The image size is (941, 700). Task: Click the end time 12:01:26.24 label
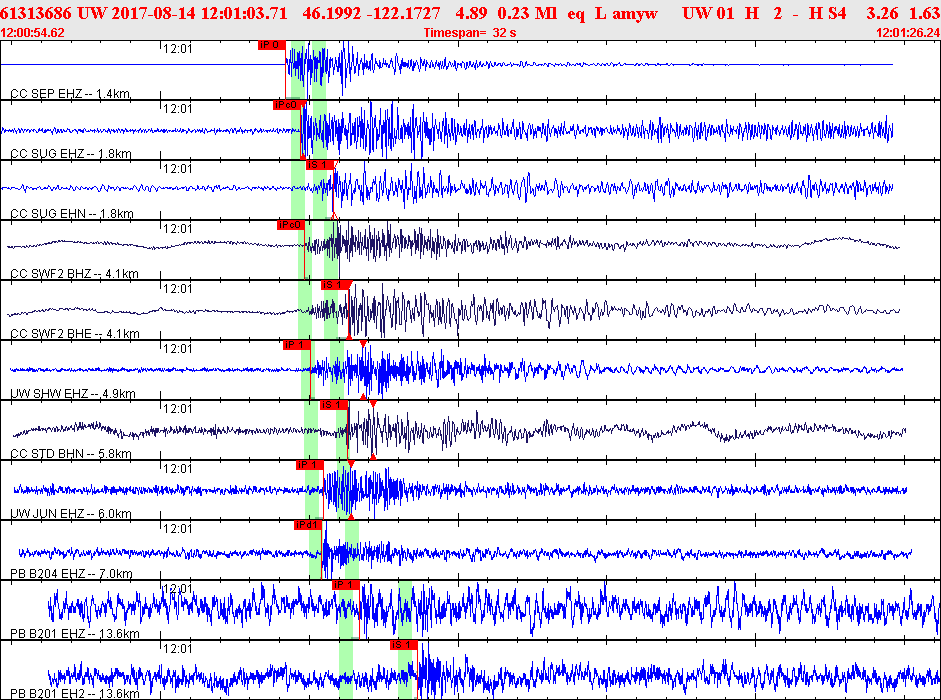pos(908,33)
